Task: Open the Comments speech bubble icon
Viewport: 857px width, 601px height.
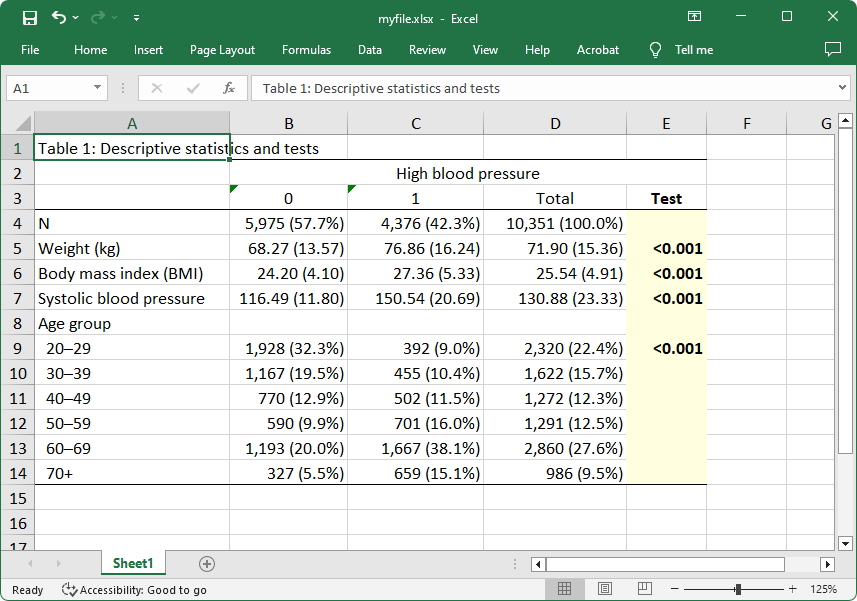Action: click(832, 49)
